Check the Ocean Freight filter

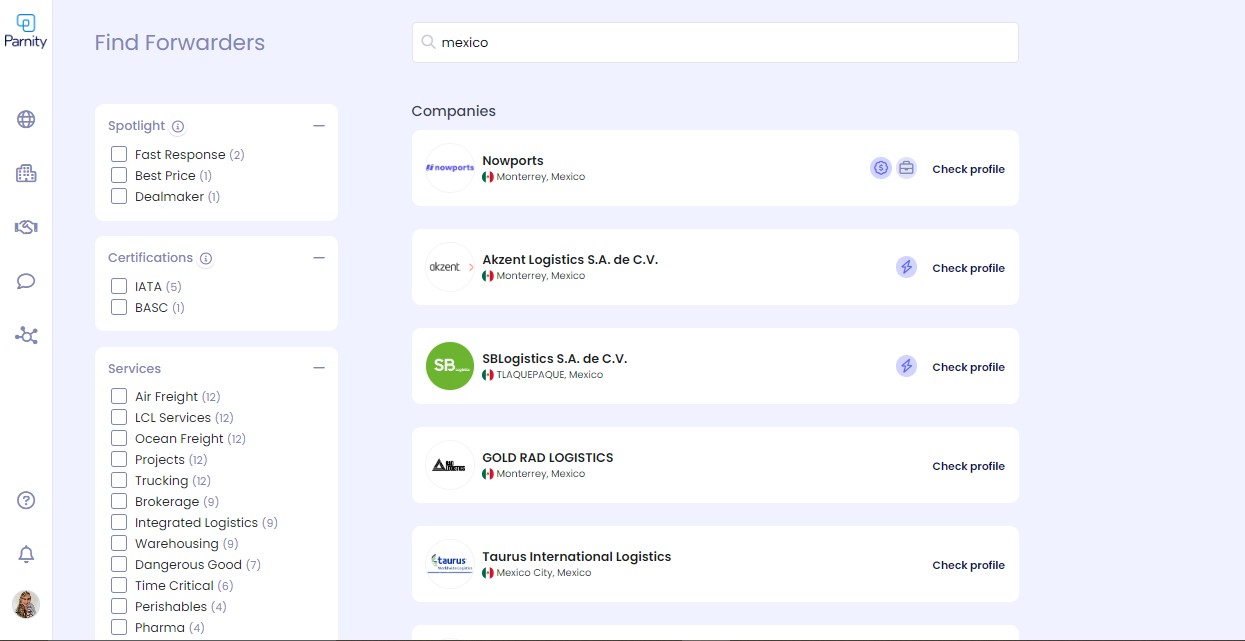point(119,438)
